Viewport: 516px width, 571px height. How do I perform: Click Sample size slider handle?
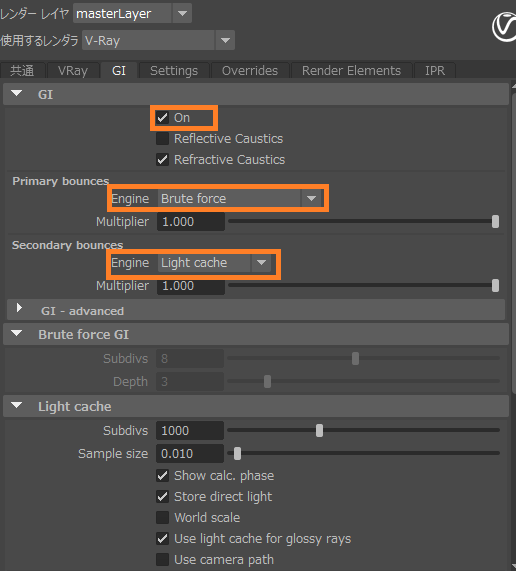[x=237, y=453]
